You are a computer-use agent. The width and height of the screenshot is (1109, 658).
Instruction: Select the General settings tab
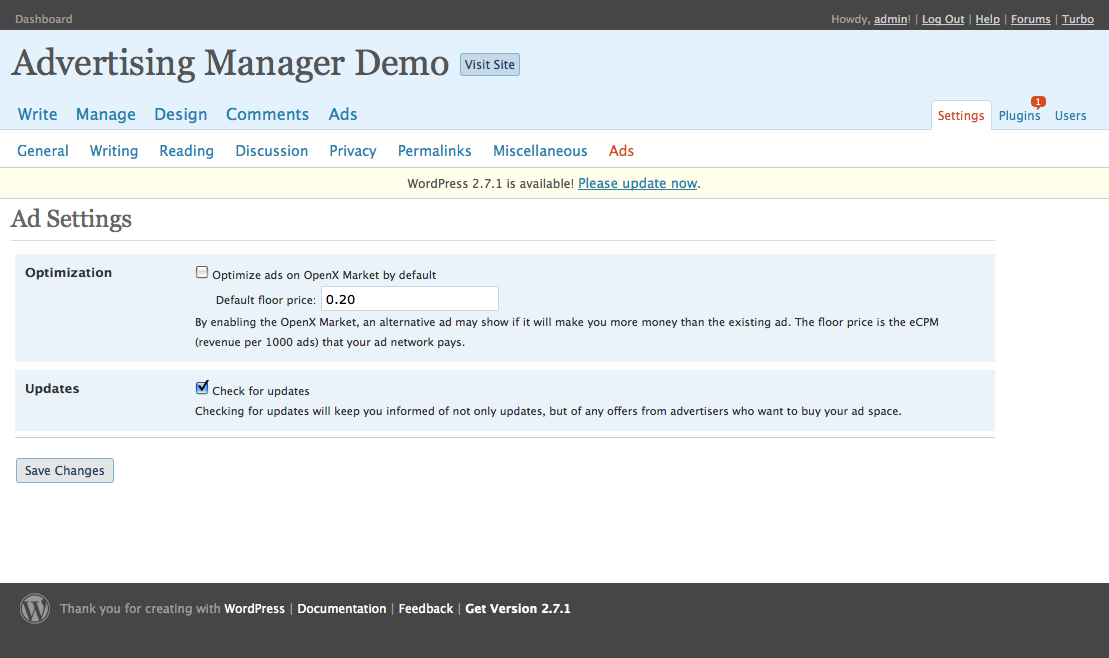[x=43, y=151]
